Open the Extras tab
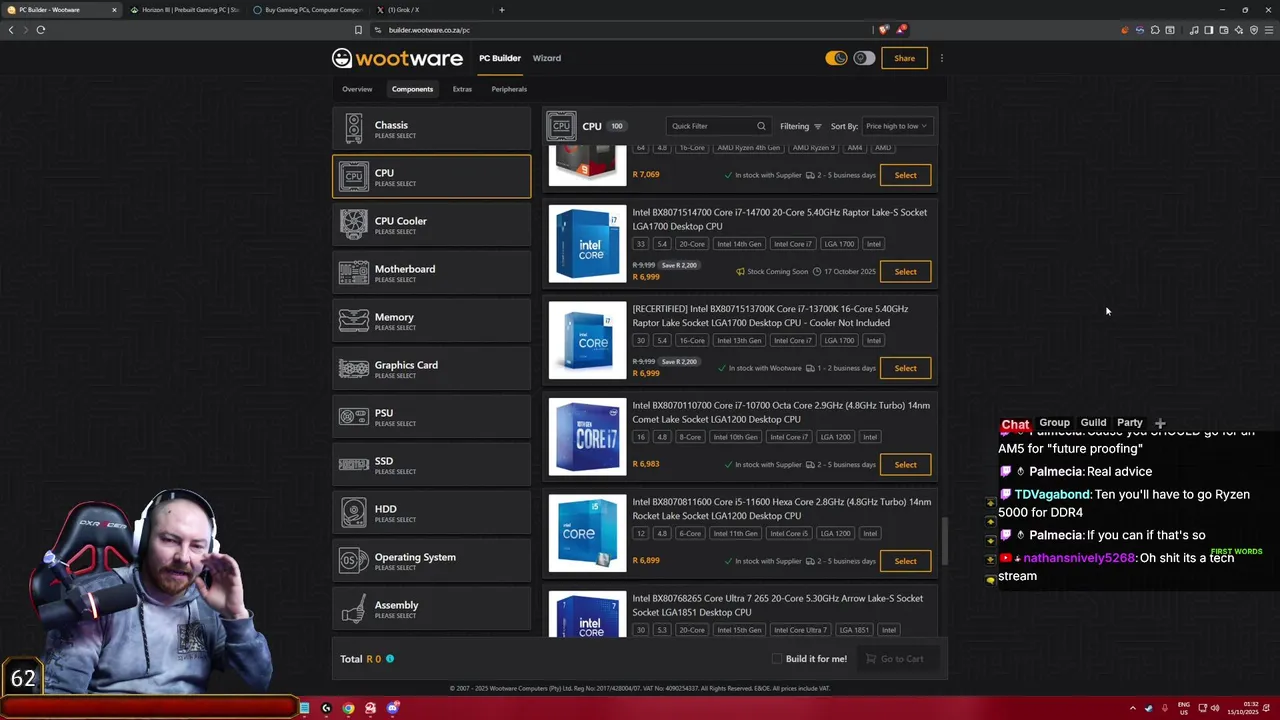The width and height of the screenshot is (1280, 720). [x=462, y=89]
